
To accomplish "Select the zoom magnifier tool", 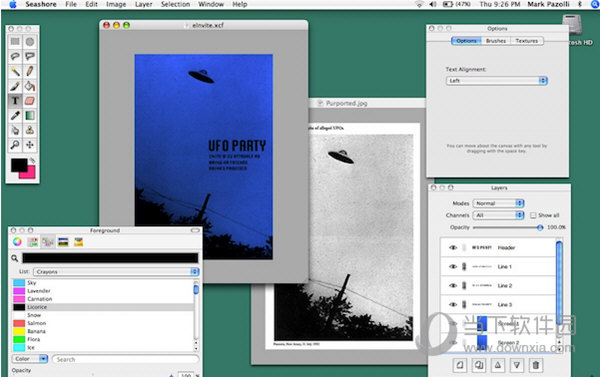I will tap(15, 145).
